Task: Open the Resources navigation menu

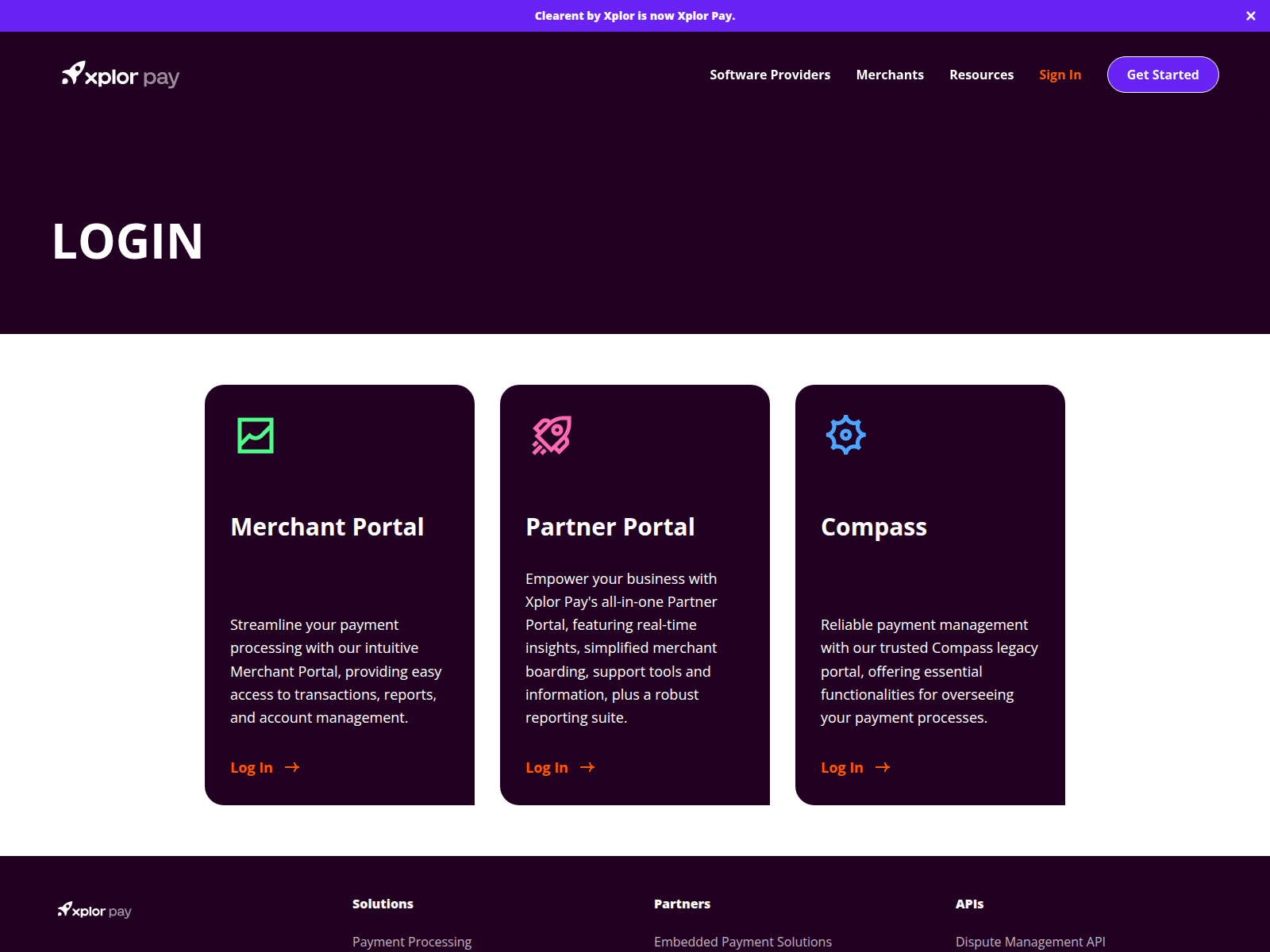Action: [x=981, y=75]
